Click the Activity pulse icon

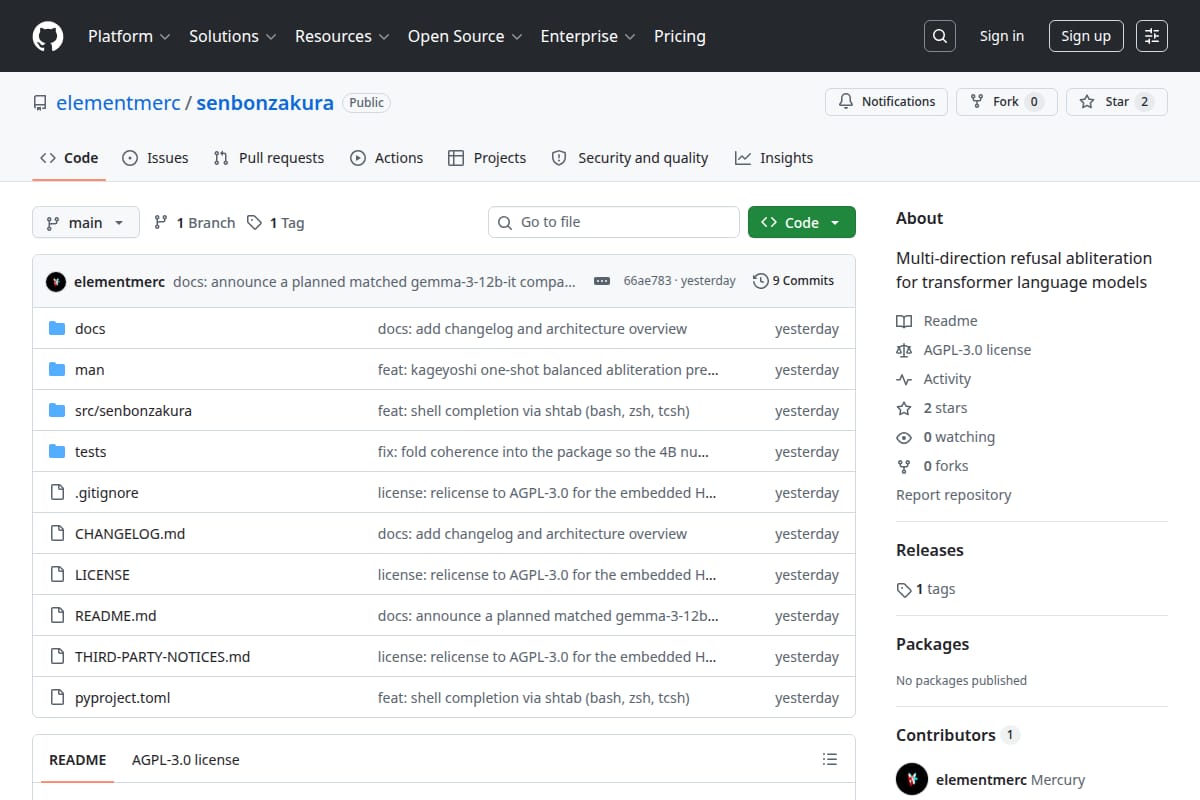(904, 379)
